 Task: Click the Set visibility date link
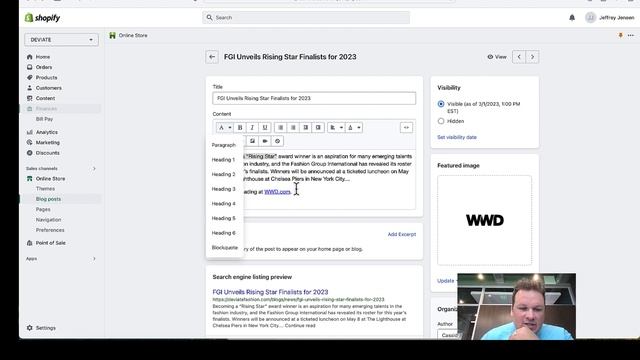tap(457, 137)
